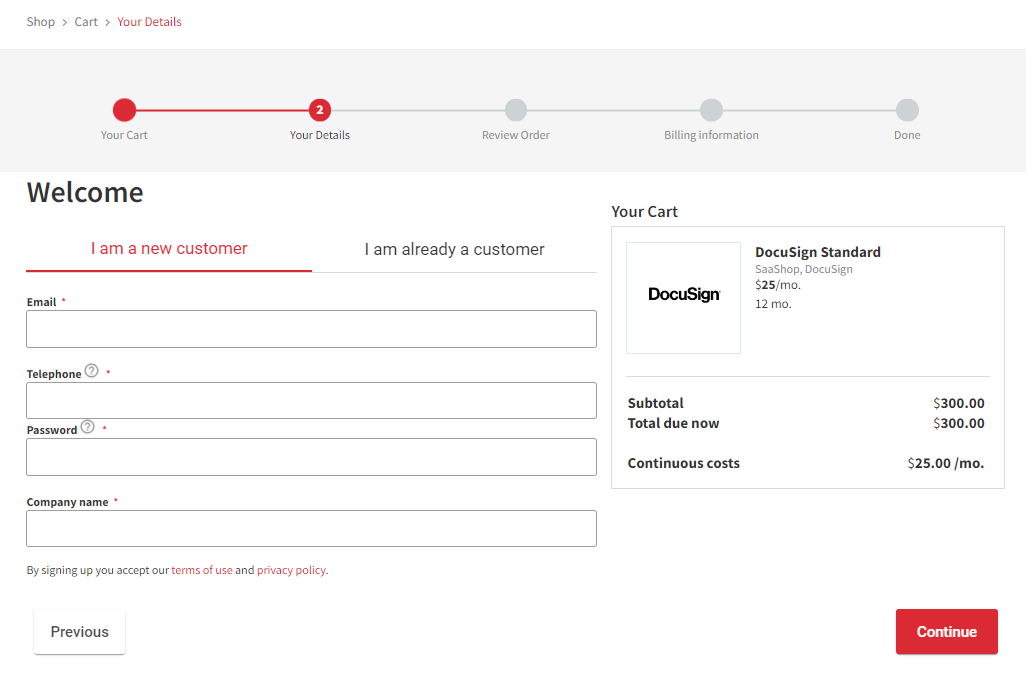
Task: Click the DocuSign product logo thumbnail
Action: (x=683, y=298)
